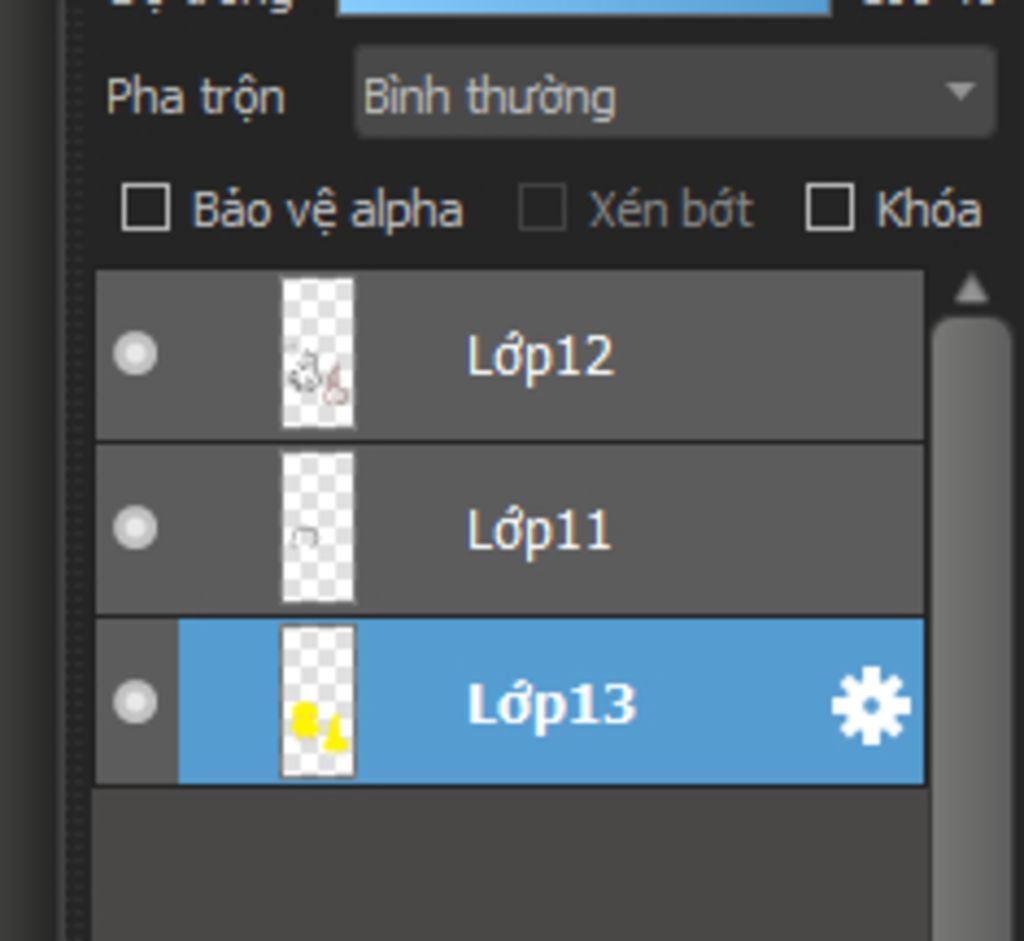Image resolution: width=1024 pixels, height=941 pixels.
Task: Select the Lớp12 layer thumbnail
Action: [318, 353]
